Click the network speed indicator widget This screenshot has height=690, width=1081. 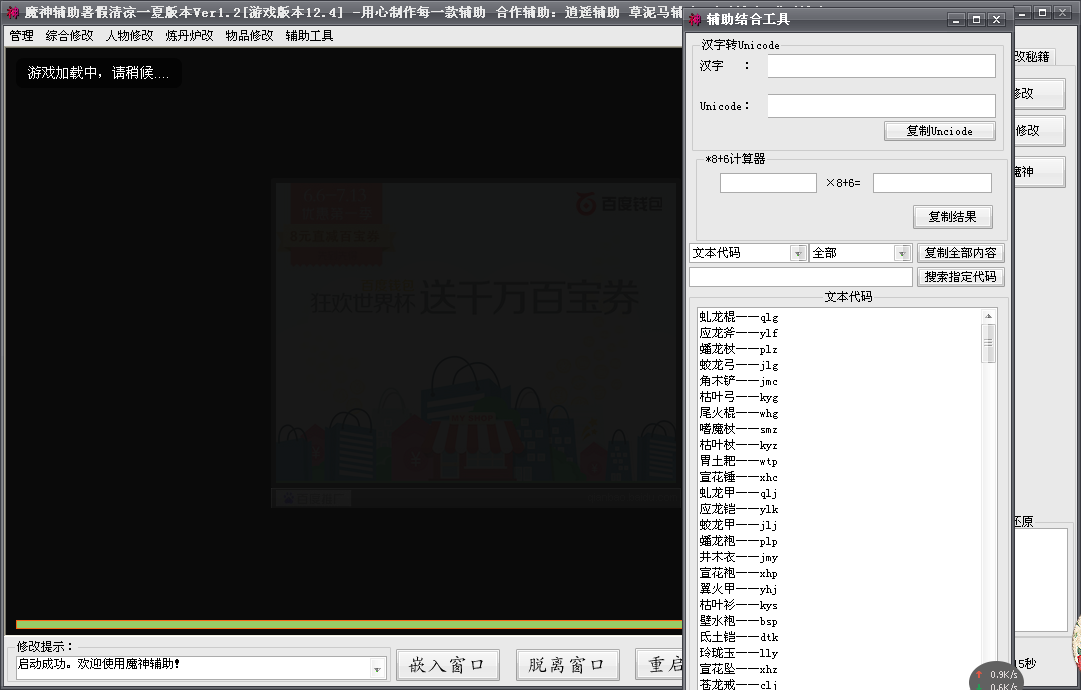(996, 678)
